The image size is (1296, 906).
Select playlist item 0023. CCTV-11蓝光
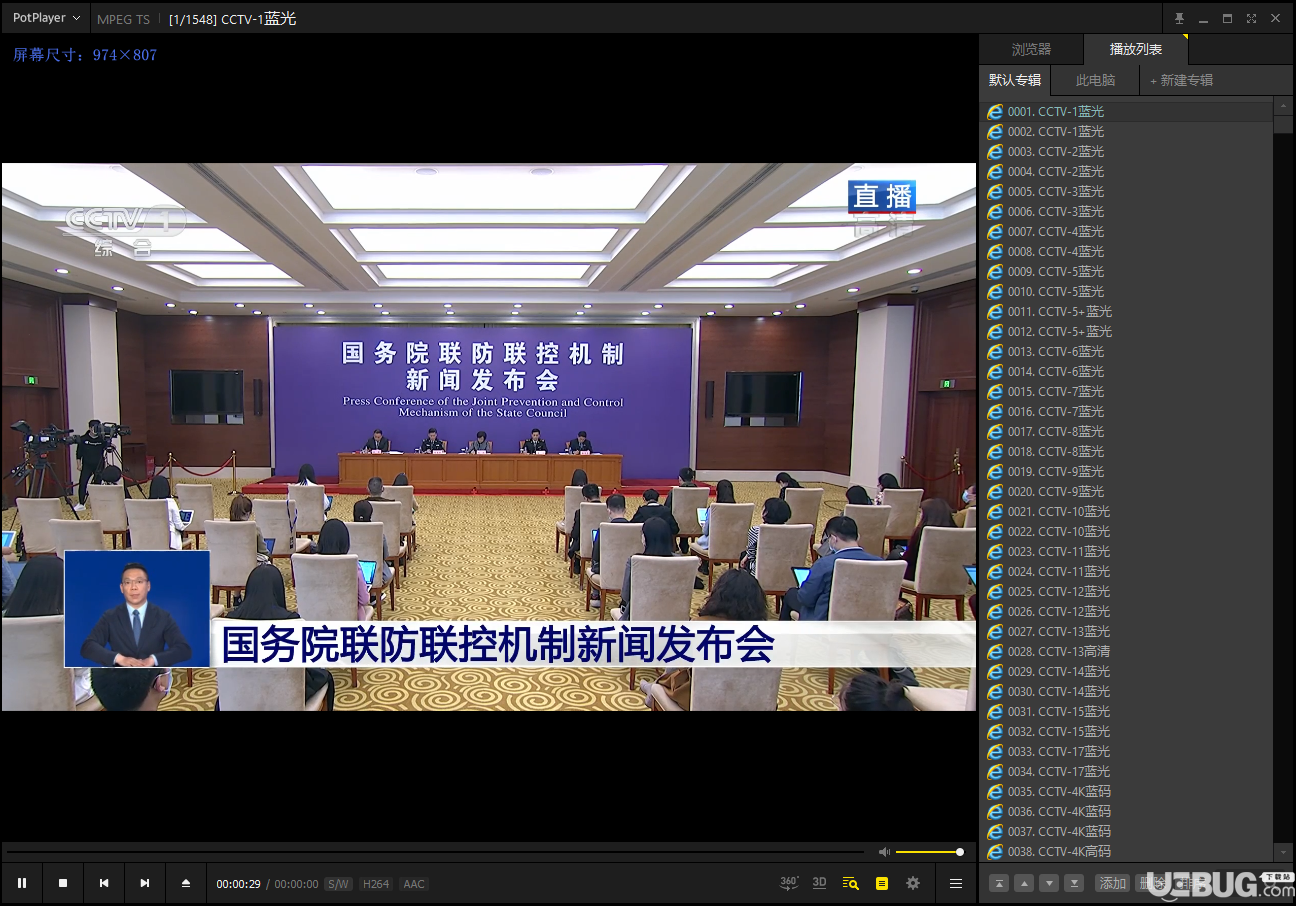tap(1126, 552)
